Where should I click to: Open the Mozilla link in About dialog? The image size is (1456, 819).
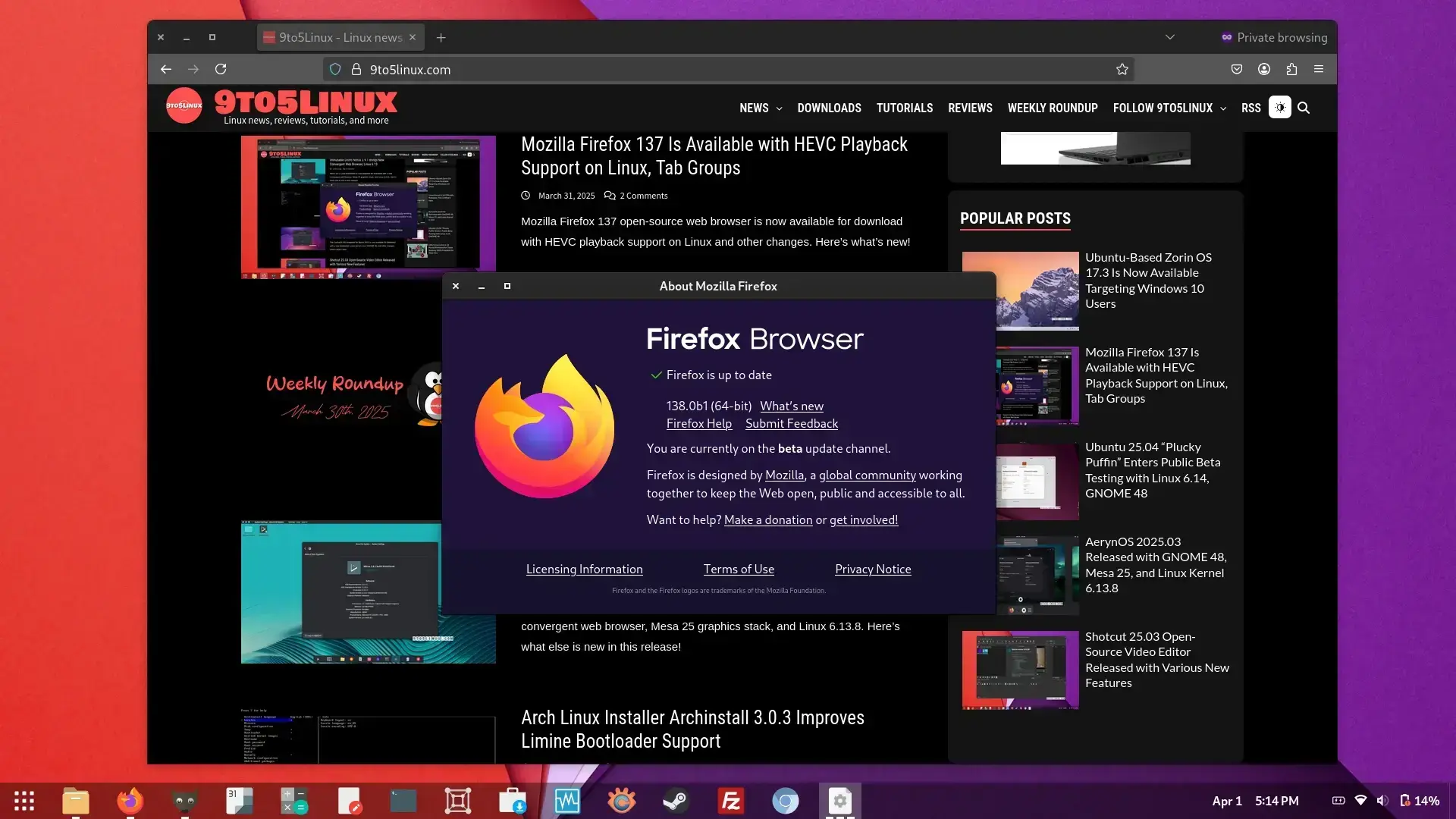784,475
